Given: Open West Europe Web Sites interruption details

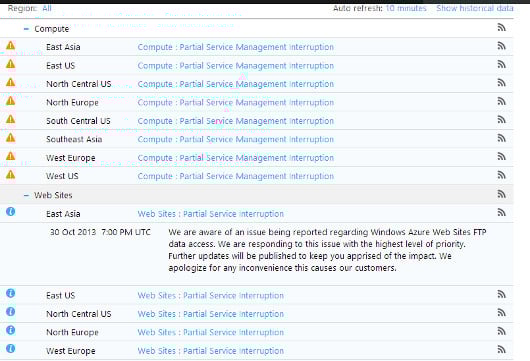Looking at the screenshot, I should tap(211, 351).
